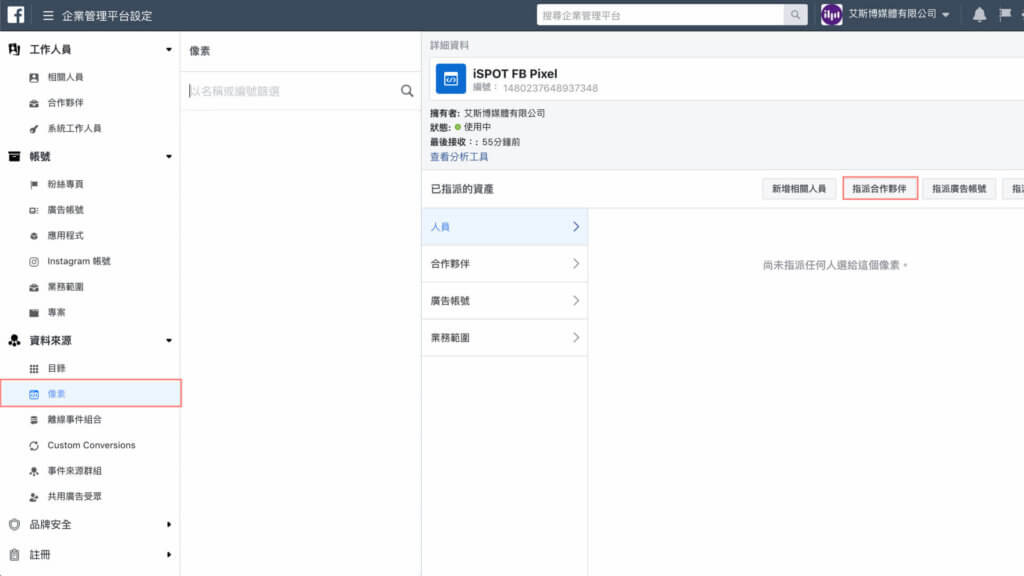Click the Facebook logo icon

point(16,14)
